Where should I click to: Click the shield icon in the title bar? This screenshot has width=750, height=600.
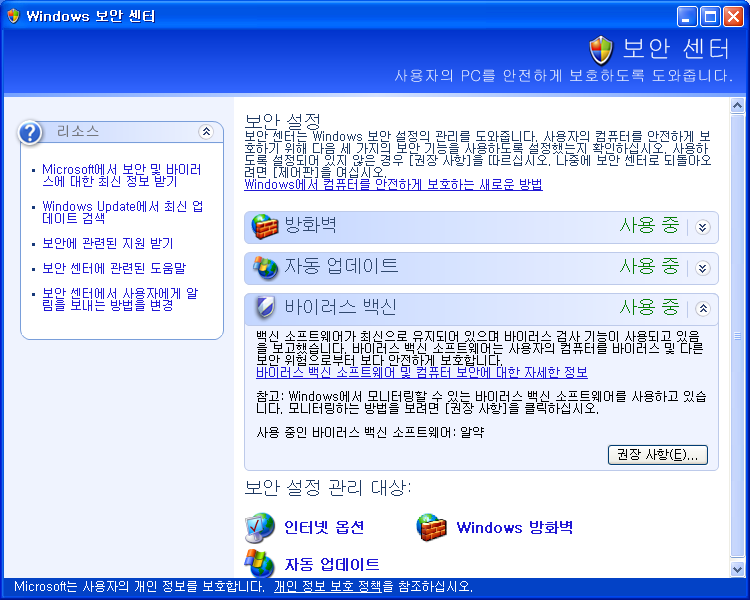[x=13, y=16]
